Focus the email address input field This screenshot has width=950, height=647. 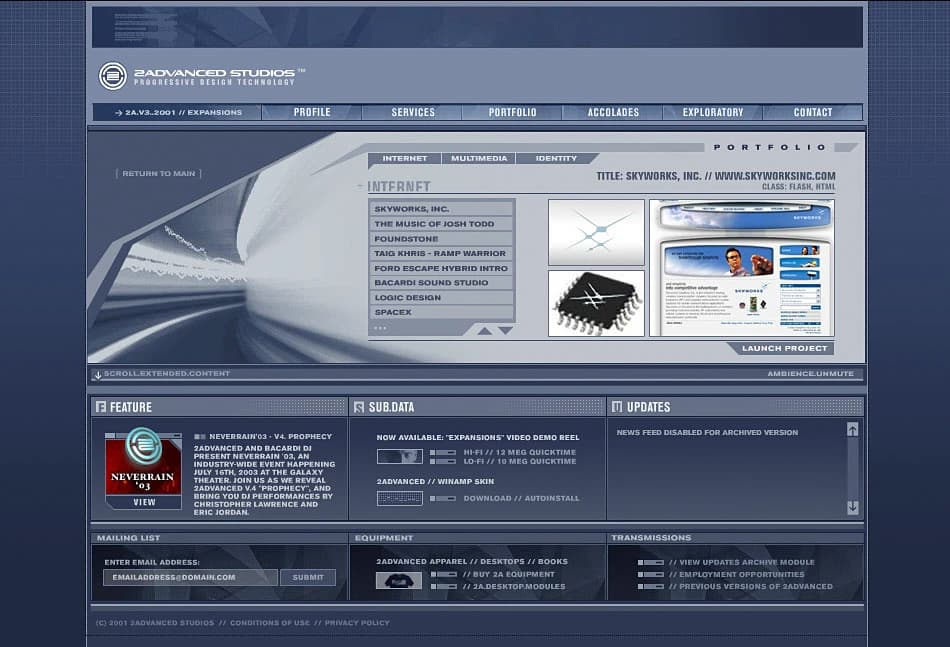click(190, 577)
